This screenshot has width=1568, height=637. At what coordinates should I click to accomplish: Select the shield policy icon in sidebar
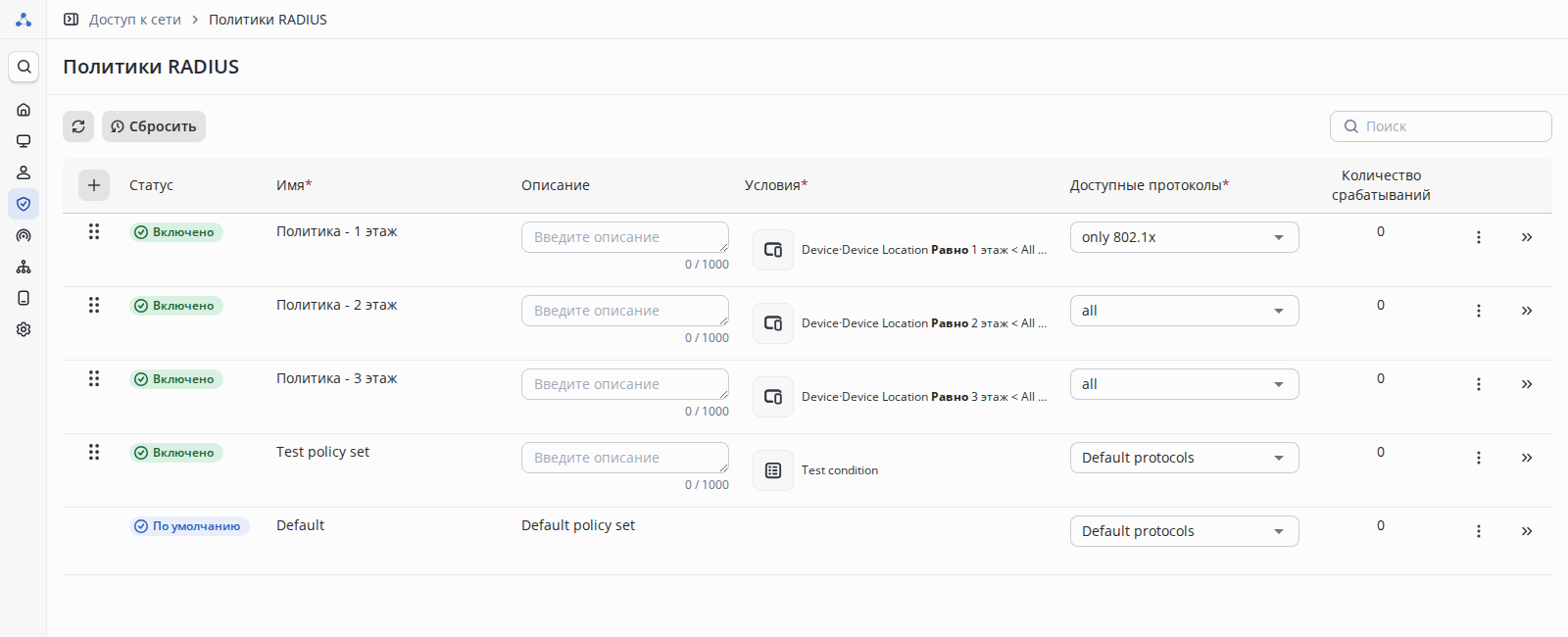pyautogui.click(x=24, y=204)
